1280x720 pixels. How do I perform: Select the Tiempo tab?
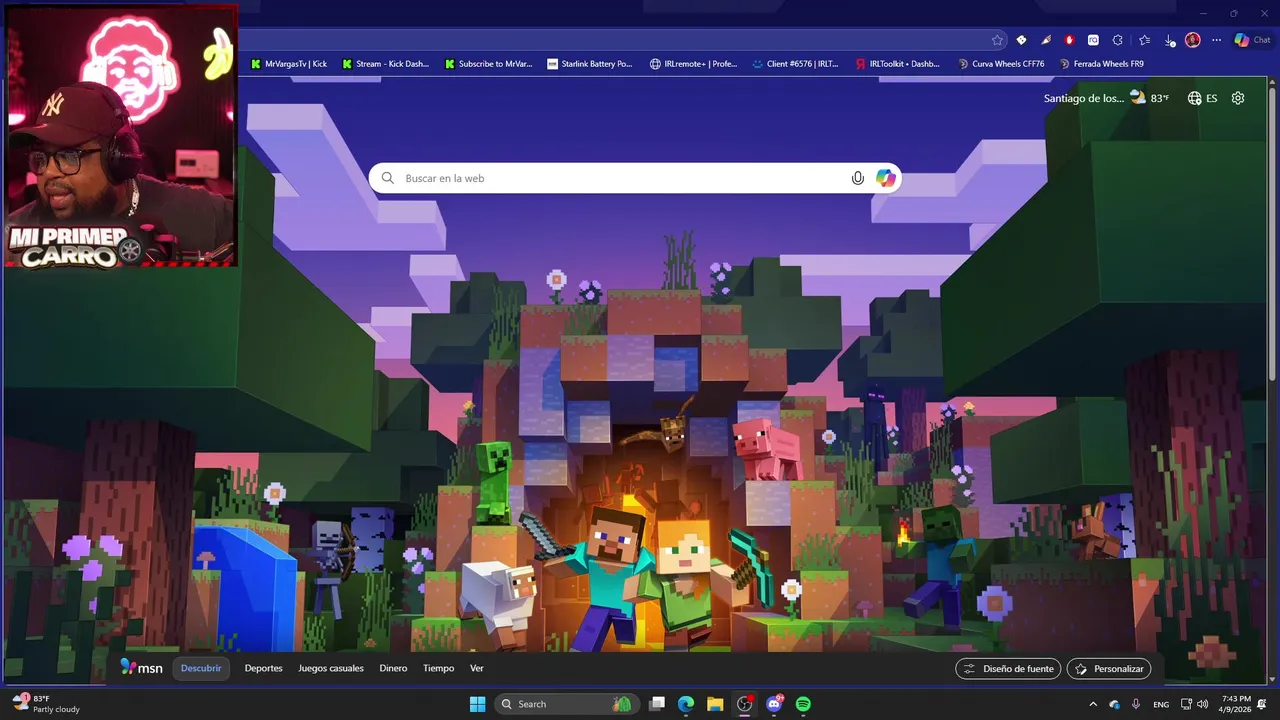(438, 668)
